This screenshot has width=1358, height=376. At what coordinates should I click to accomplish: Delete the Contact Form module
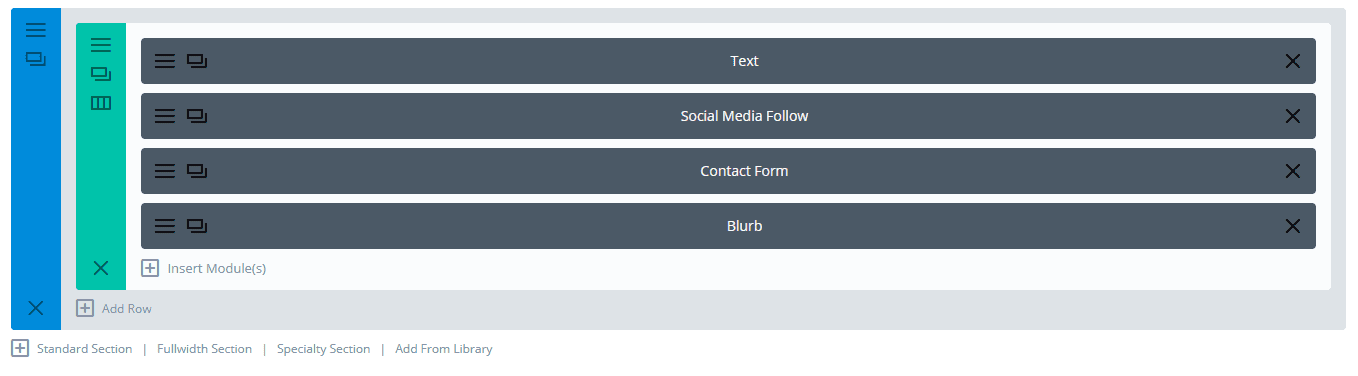tap(1292, 171)
